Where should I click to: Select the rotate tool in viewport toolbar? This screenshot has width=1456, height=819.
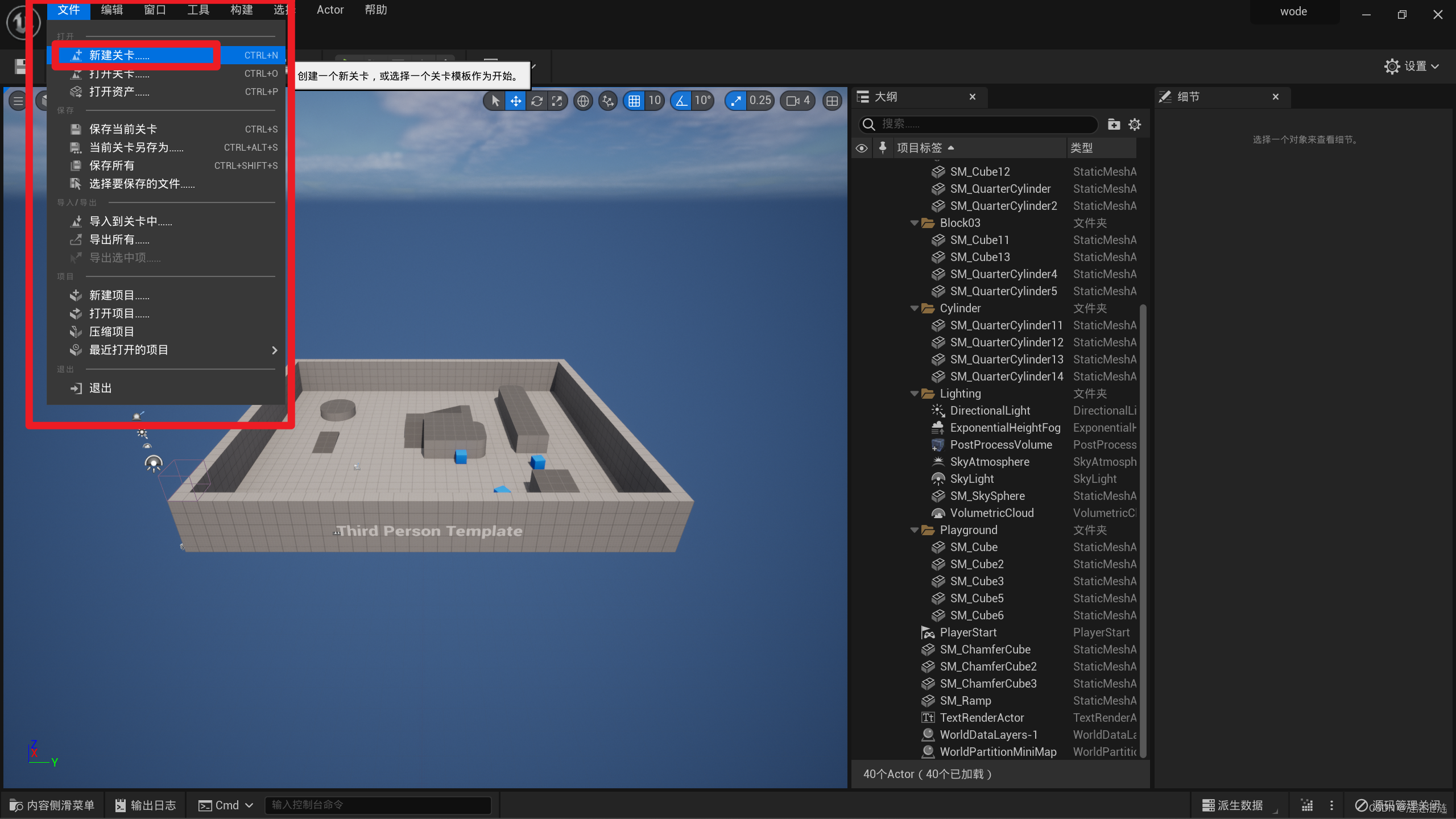[x=536, y=101]
